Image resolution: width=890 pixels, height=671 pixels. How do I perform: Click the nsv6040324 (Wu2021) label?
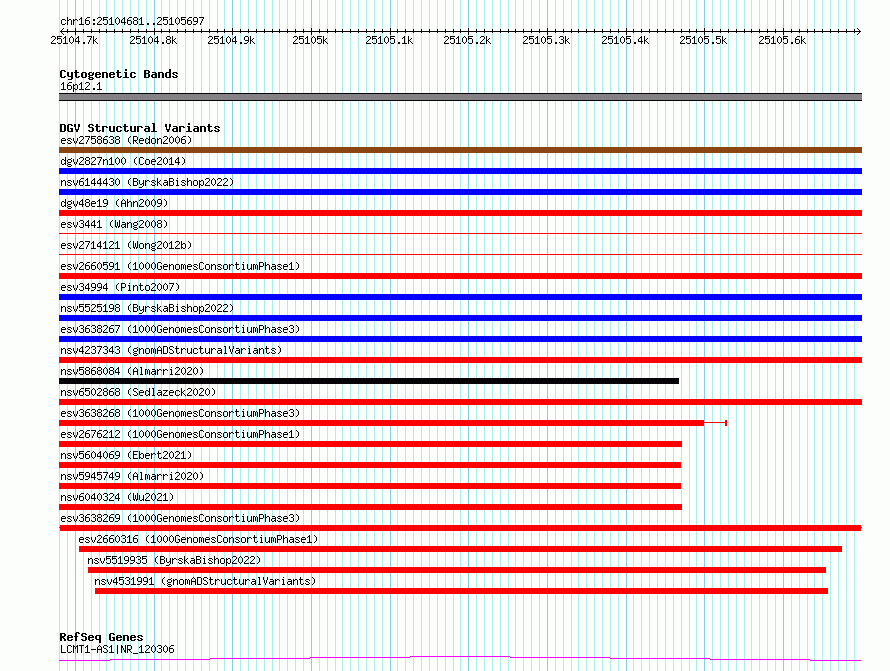(x=117, y=497)
